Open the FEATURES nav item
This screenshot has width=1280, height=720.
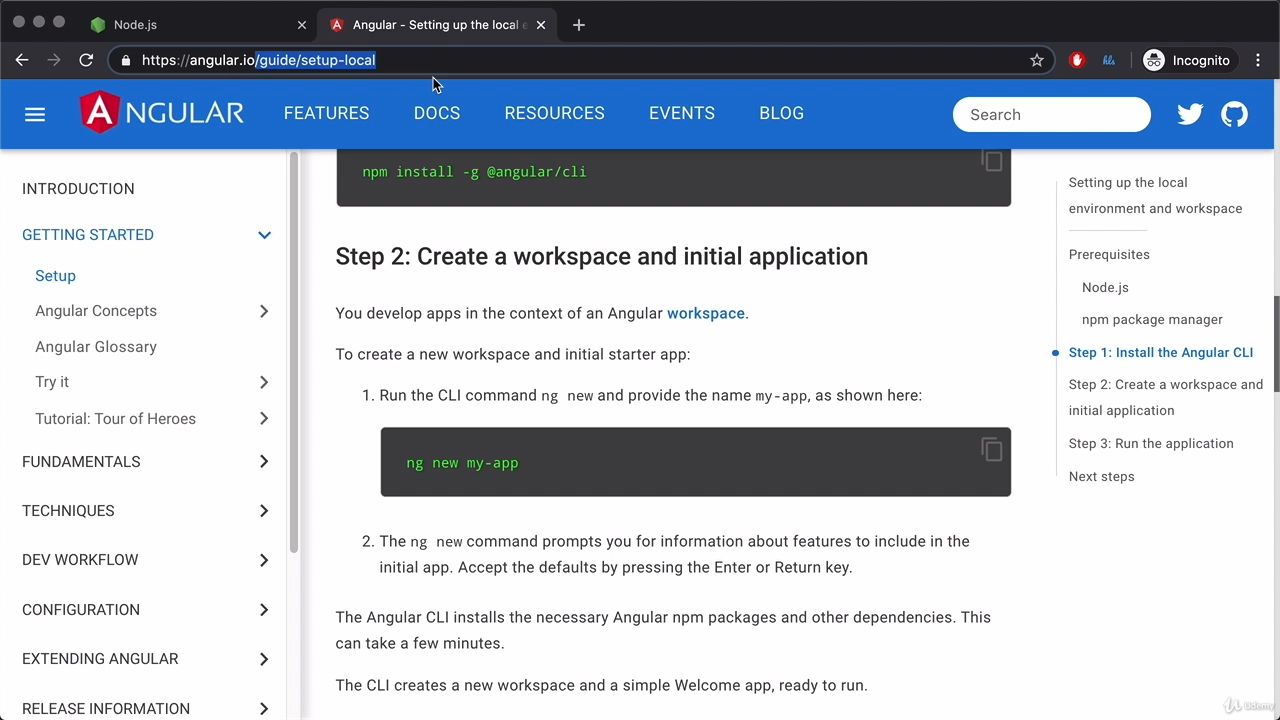326,113
